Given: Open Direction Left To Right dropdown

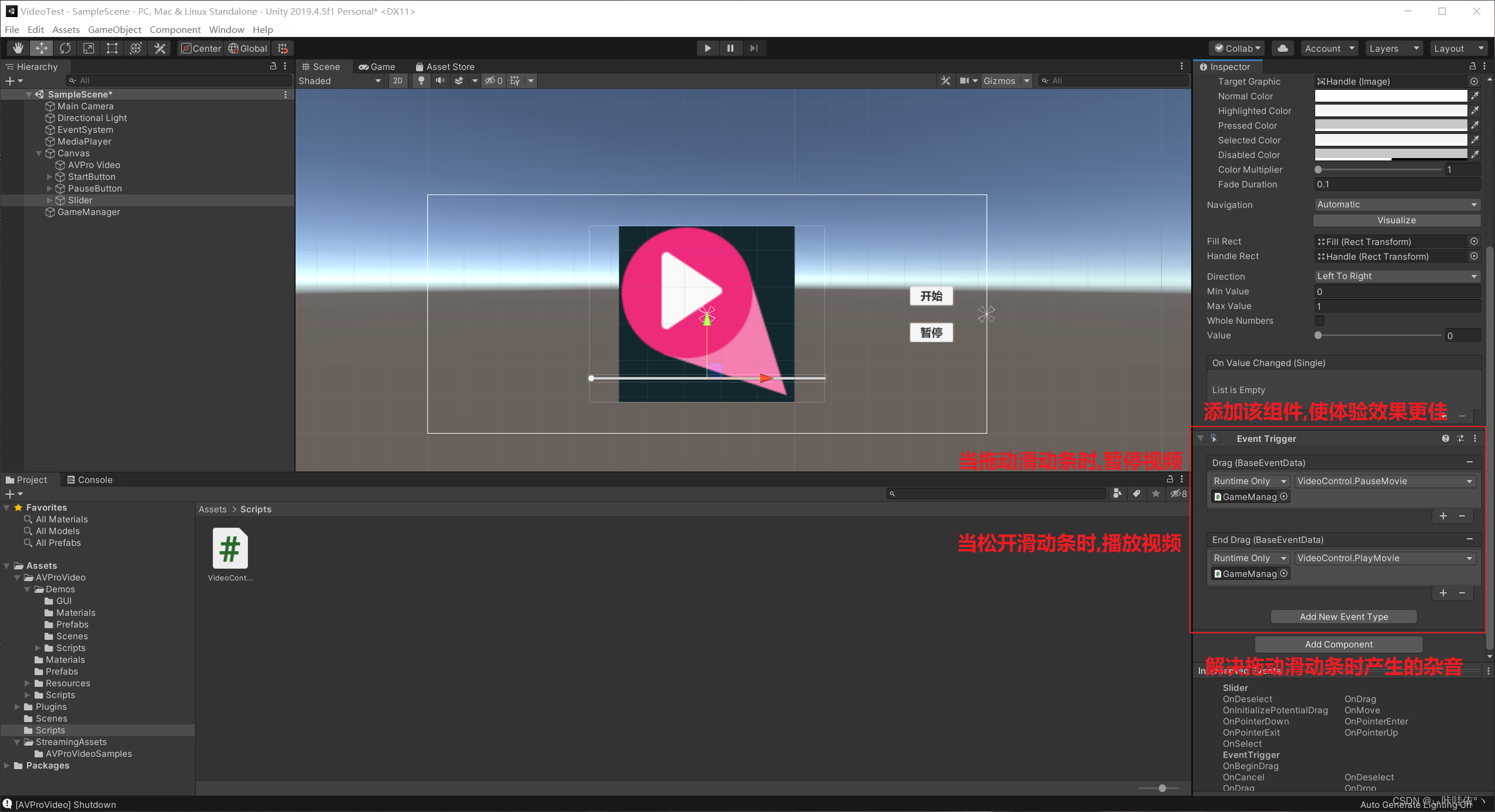Looking at the screenshot, I should tap(1397, 276).
